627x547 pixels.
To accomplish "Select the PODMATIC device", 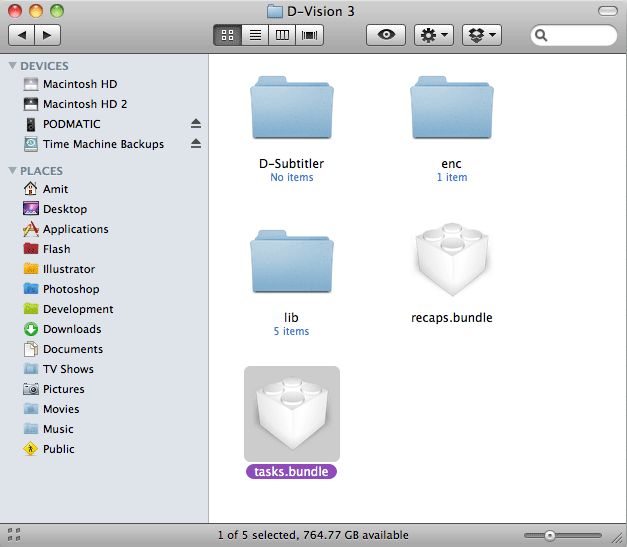I will click(x=104, y=124).
